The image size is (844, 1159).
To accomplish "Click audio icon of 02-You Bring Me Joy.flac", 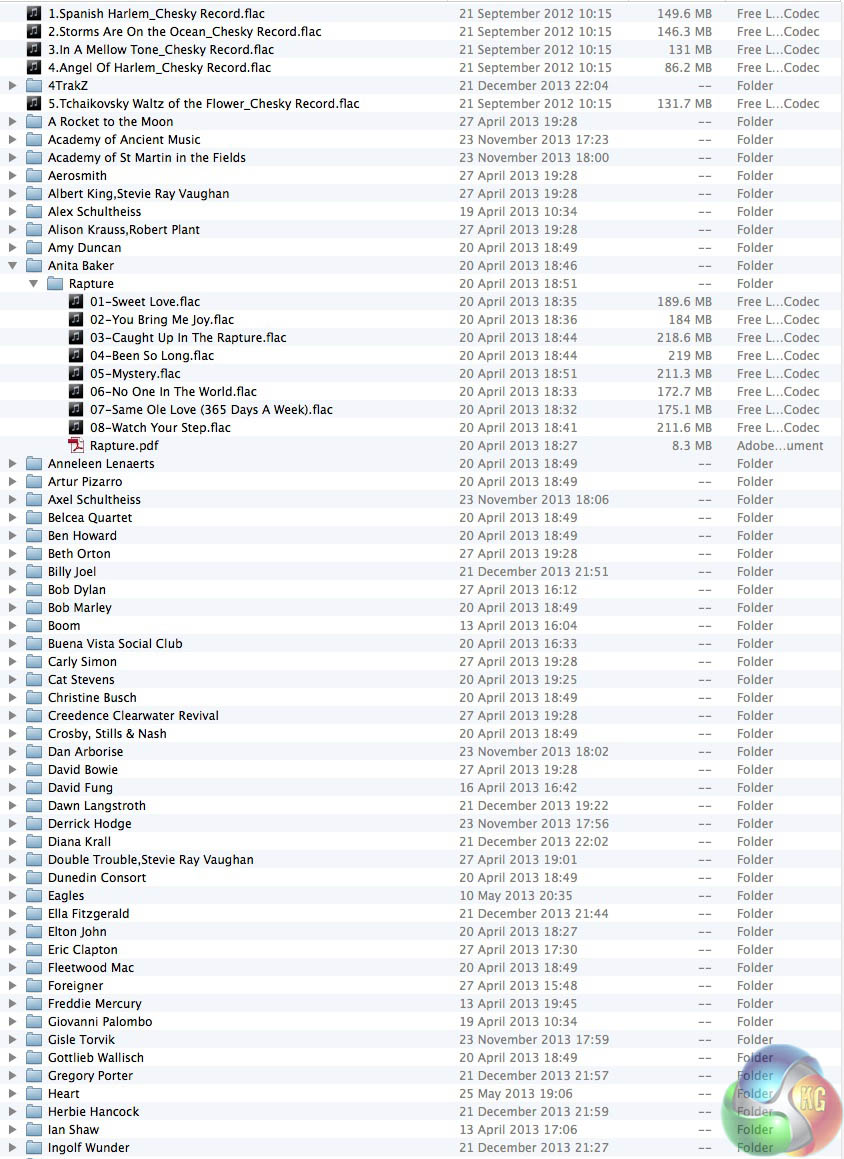I will [76, 319].
